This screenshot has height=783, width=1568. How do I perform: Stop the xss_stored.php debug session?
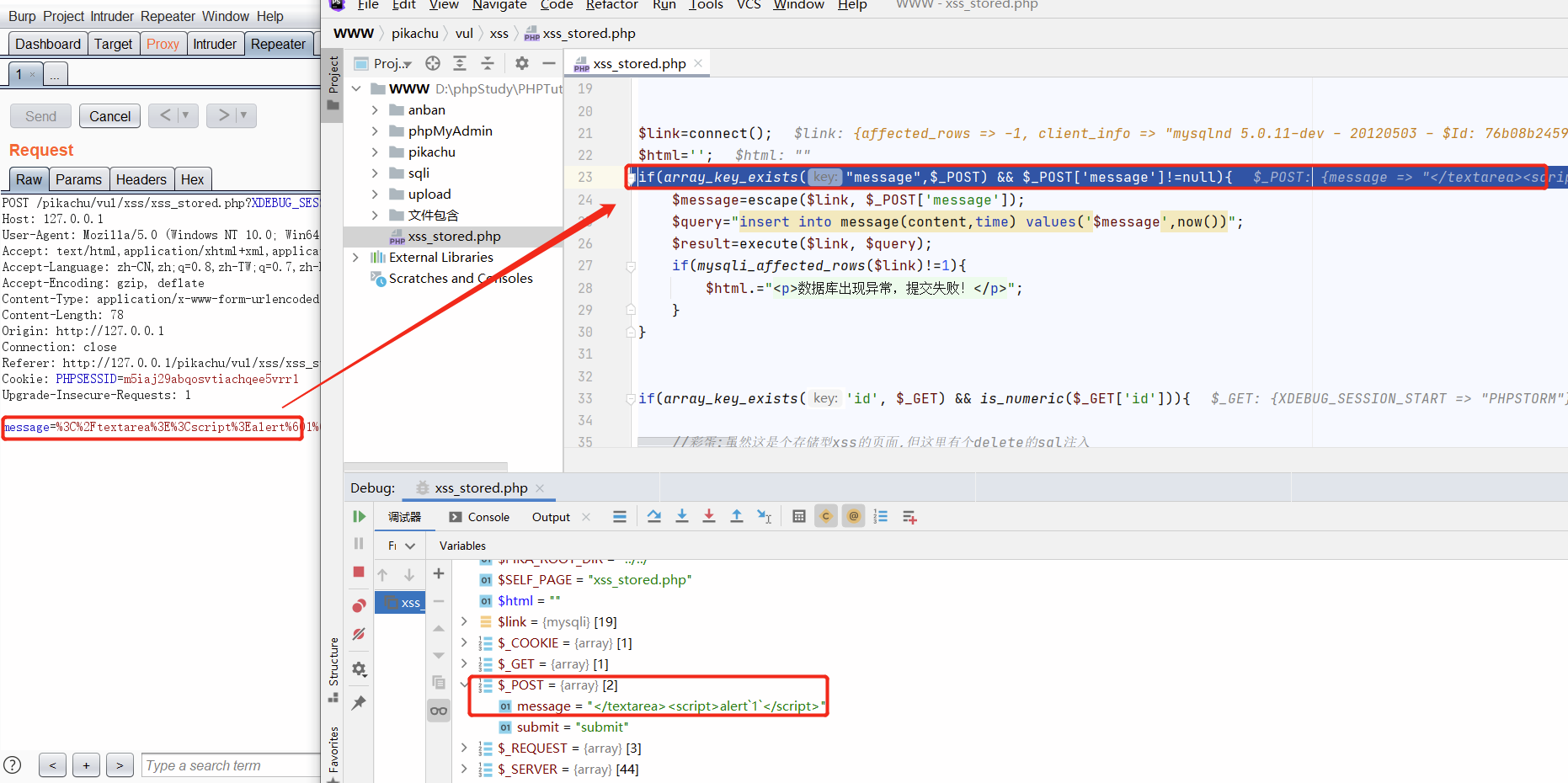359,572
